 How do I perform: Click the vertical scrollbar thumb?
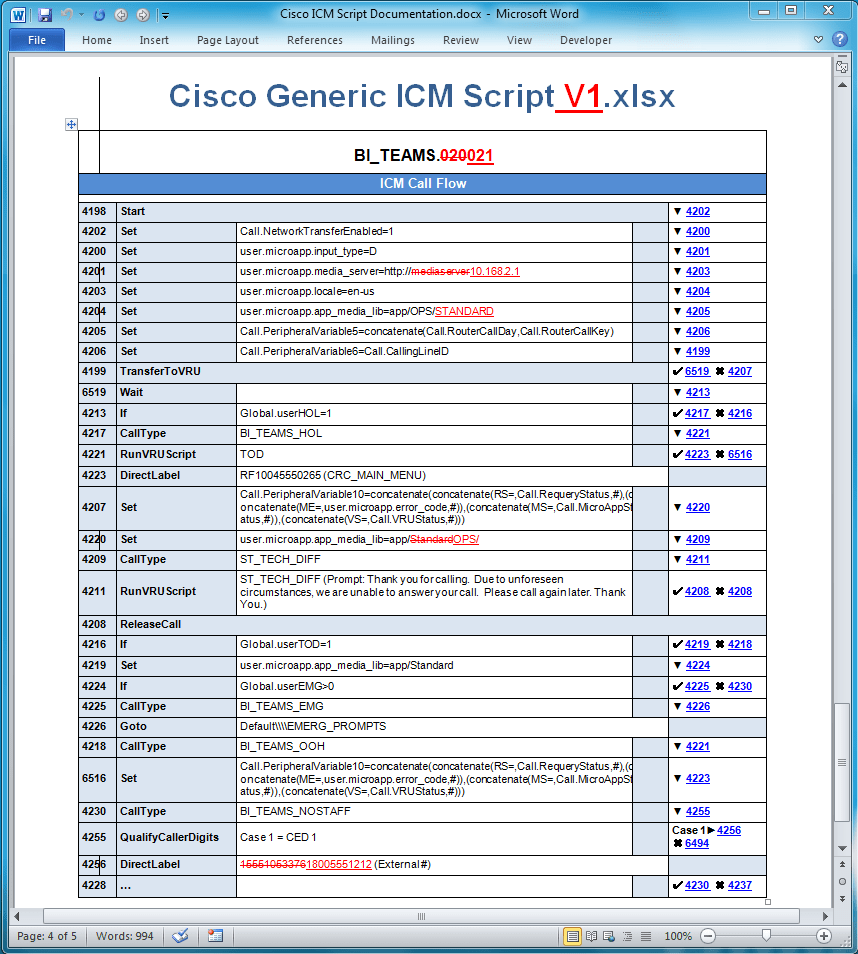(842, 762)
